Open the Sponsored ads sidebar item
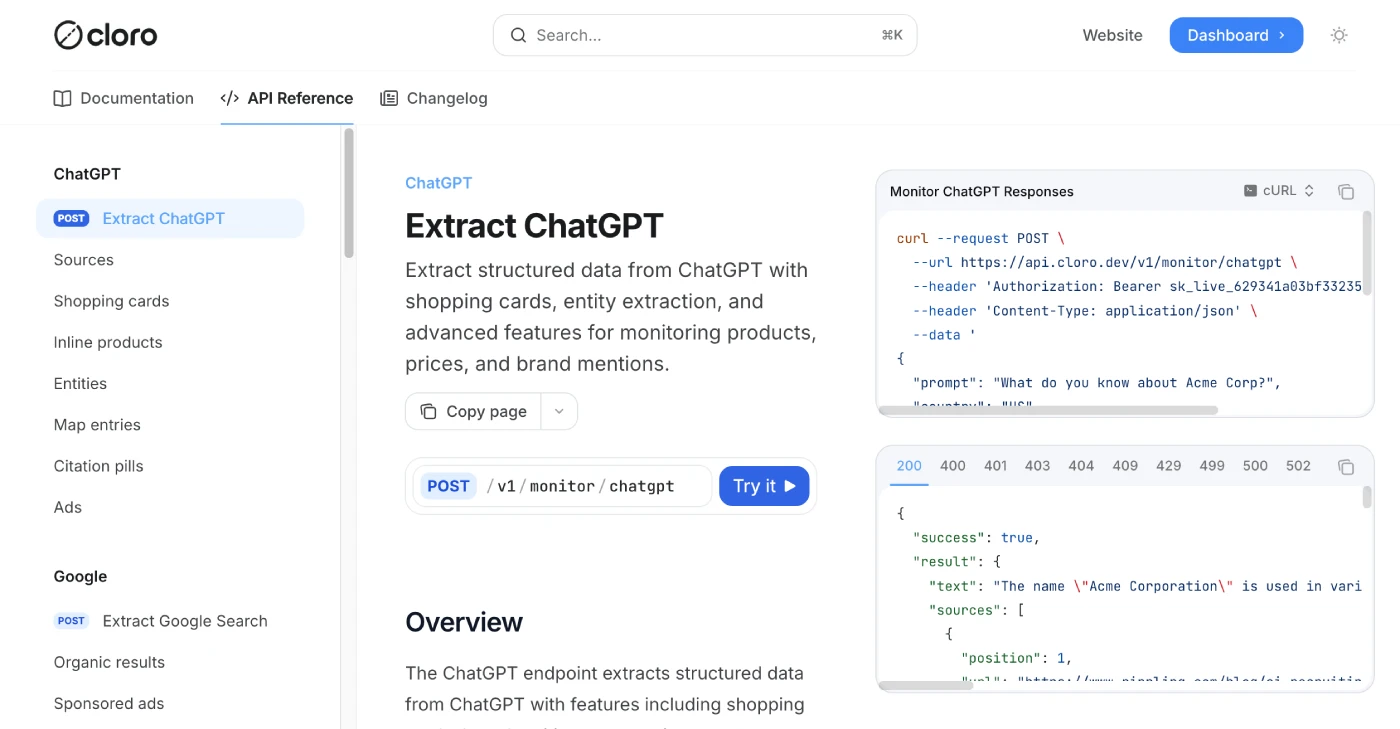The image size is (1400, 729). pos(109,703)
